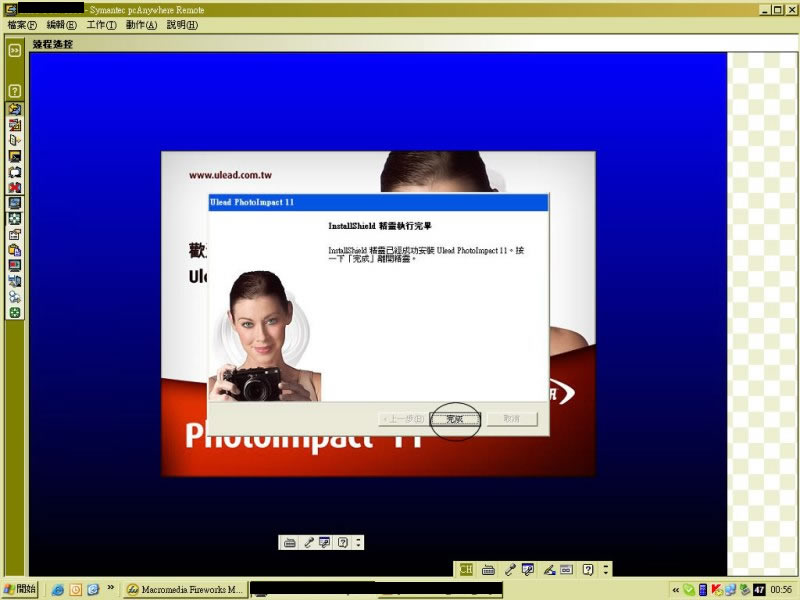Click the red and yellow windows sidebar icon
Screen dimensions: 800x600
(15, 125)
